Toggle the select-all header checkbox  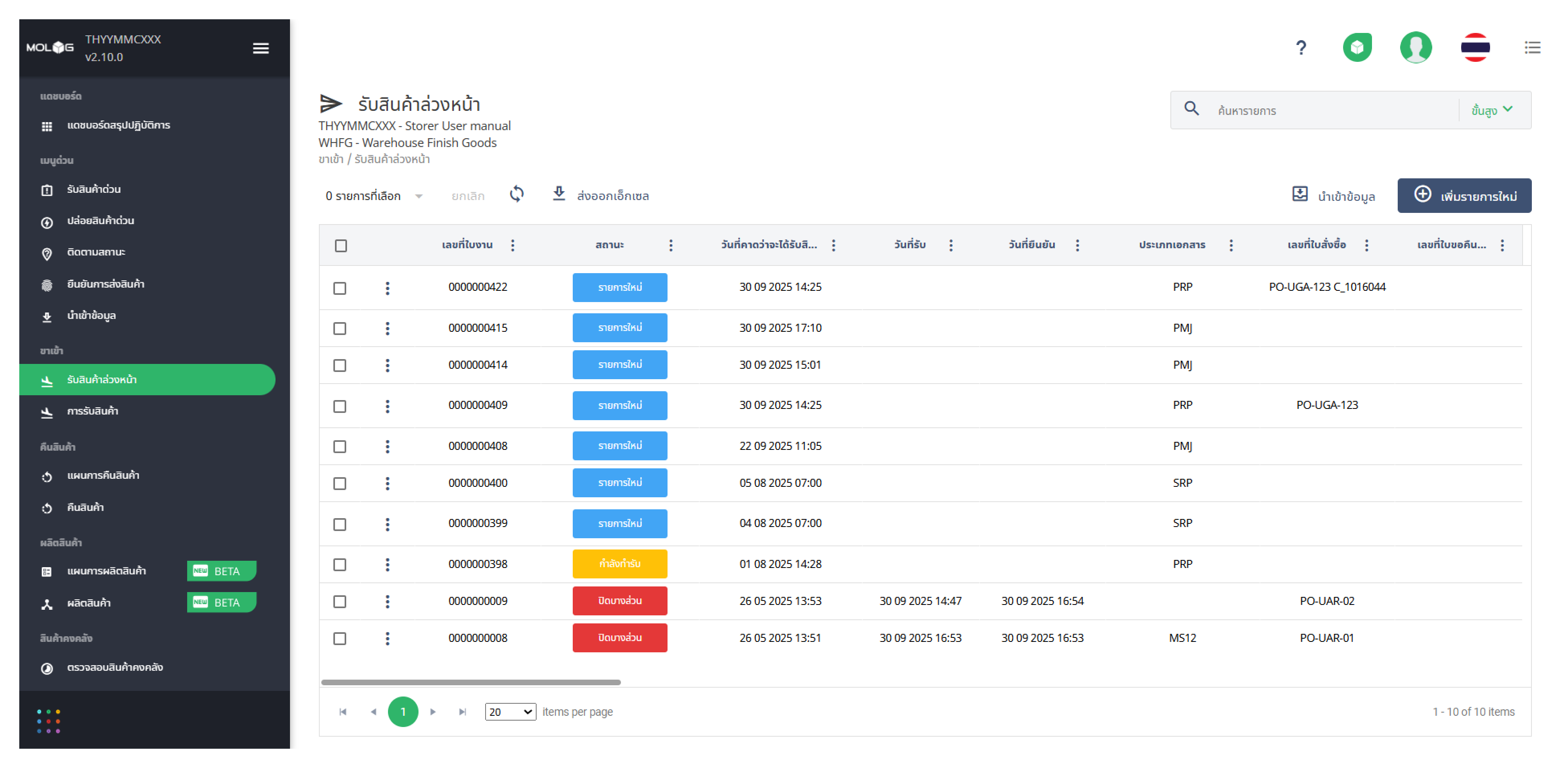(x=341, y=245)
